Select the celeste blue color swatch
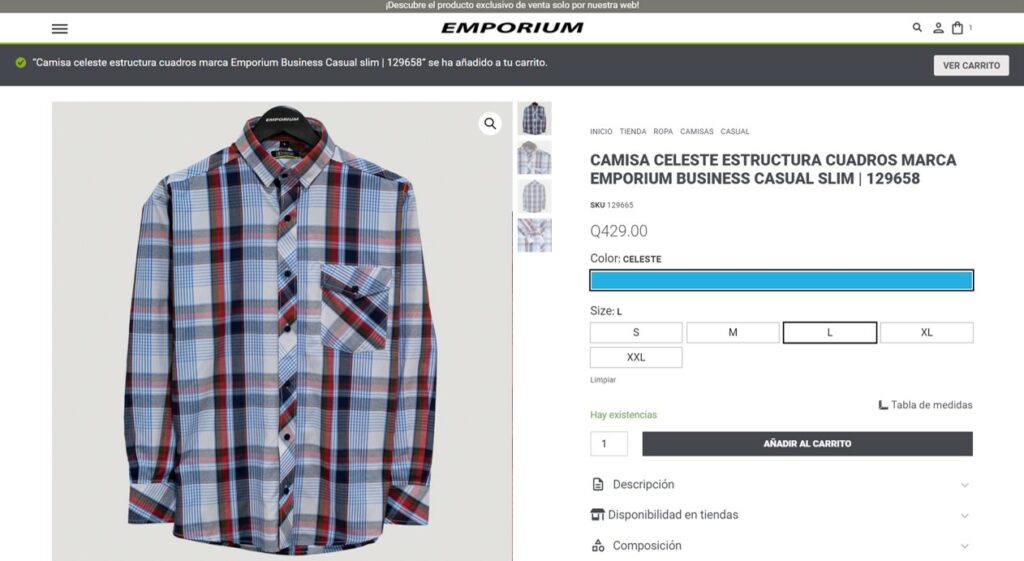Image resolution: width=1024 pixels, height=561 pixels. pyautogui.click(x=782, y=280)
